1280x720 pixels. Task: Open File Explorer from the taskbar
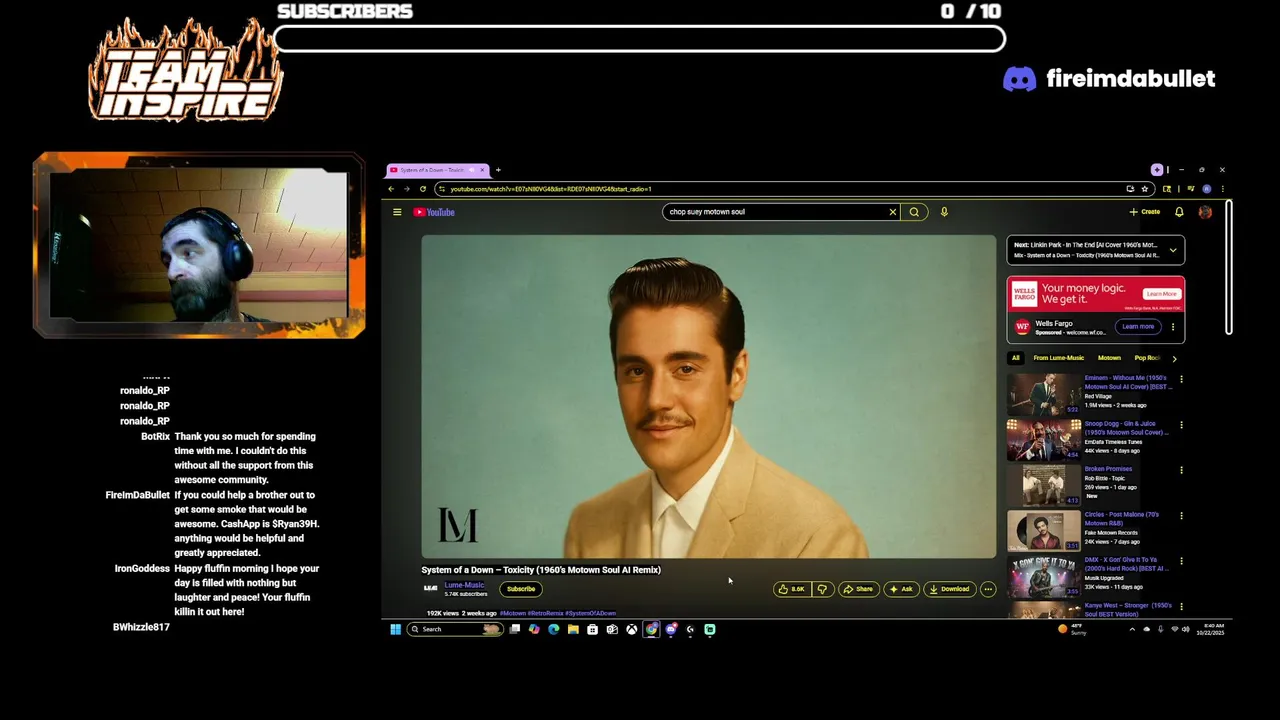573,629
